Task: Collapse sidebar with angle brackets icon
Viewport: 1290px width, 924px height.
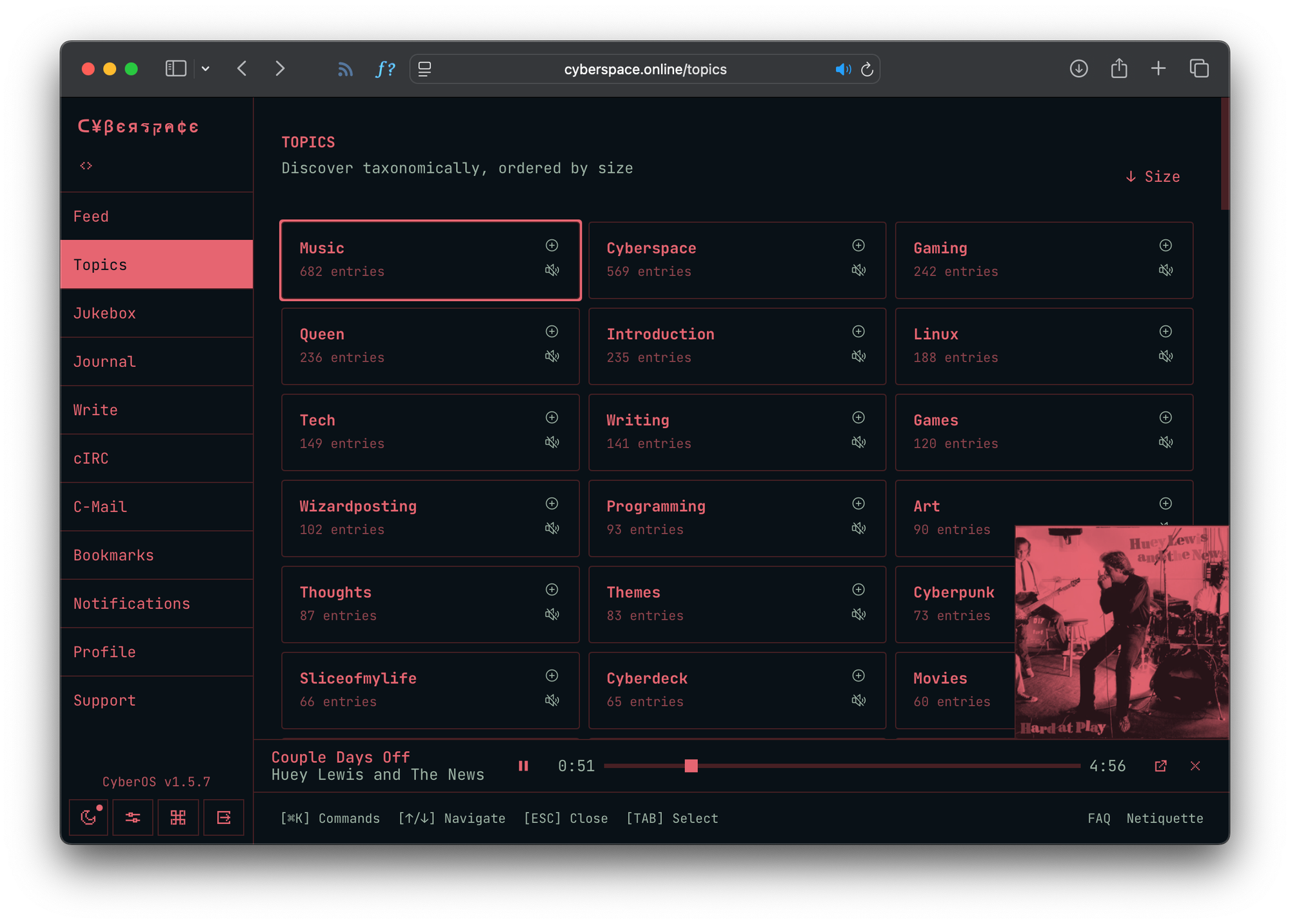Action: [86, 166]
